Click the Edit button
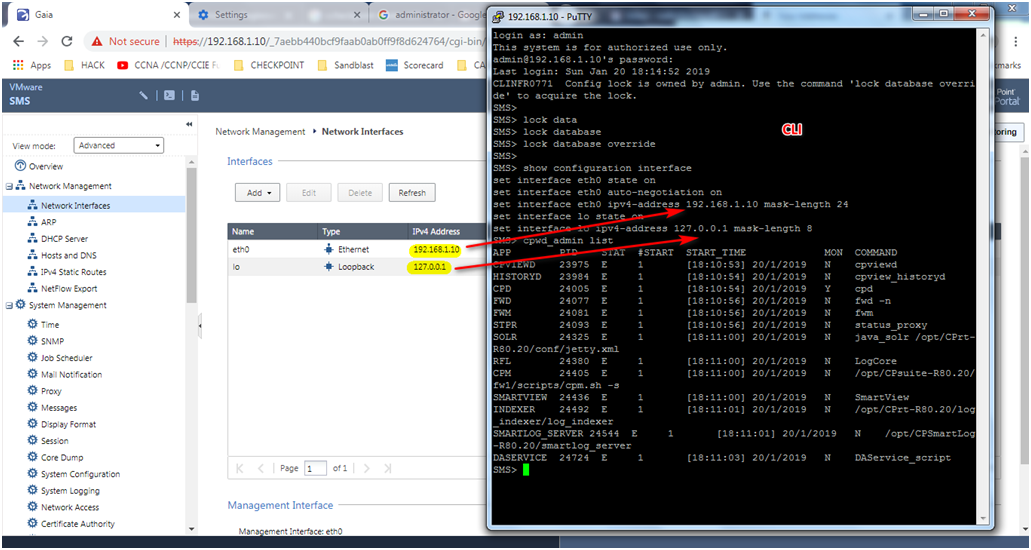Screen dimensions: 1031x550 (x=309, y=193)
